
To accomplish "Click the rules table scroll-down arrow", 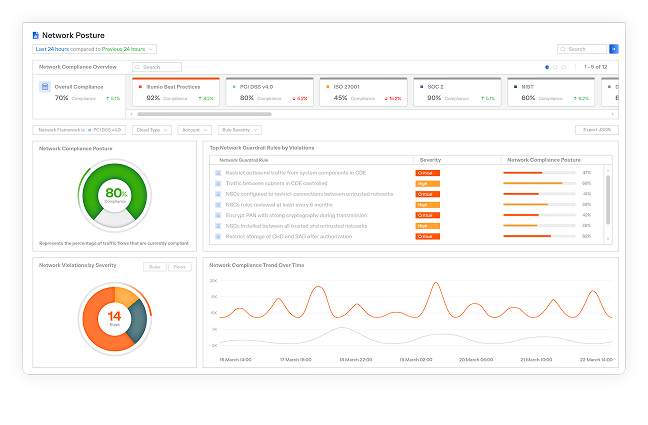I will pos(608,239).
